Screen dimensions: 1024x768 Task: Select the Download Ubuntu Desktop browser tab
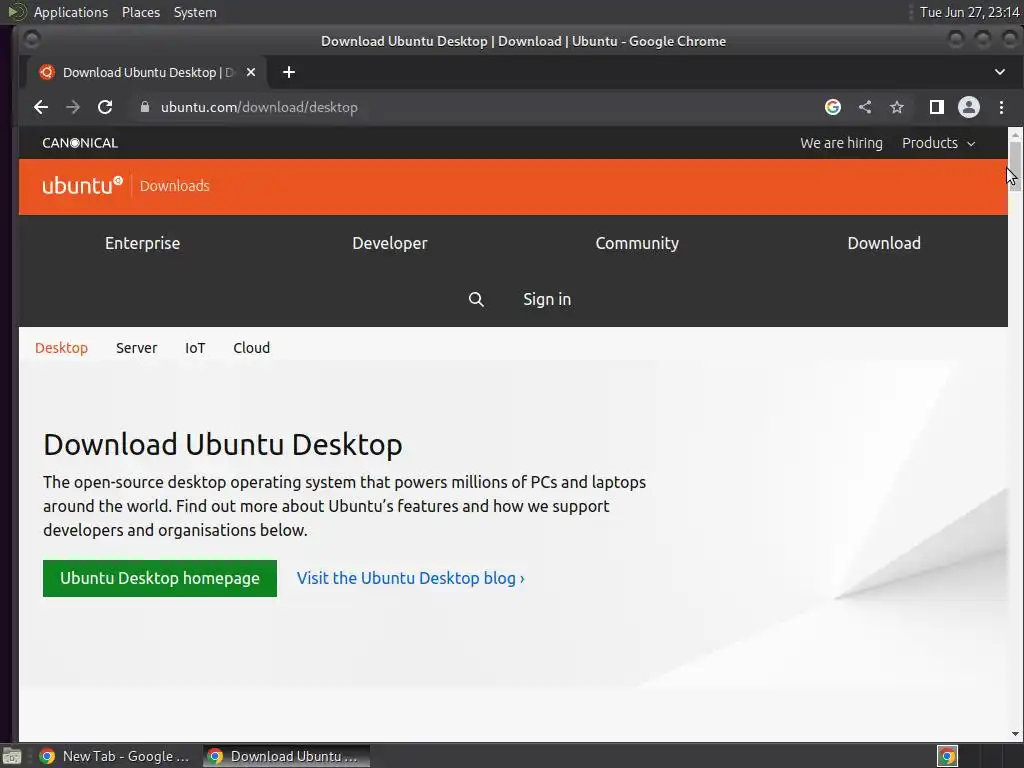point(145,72)
